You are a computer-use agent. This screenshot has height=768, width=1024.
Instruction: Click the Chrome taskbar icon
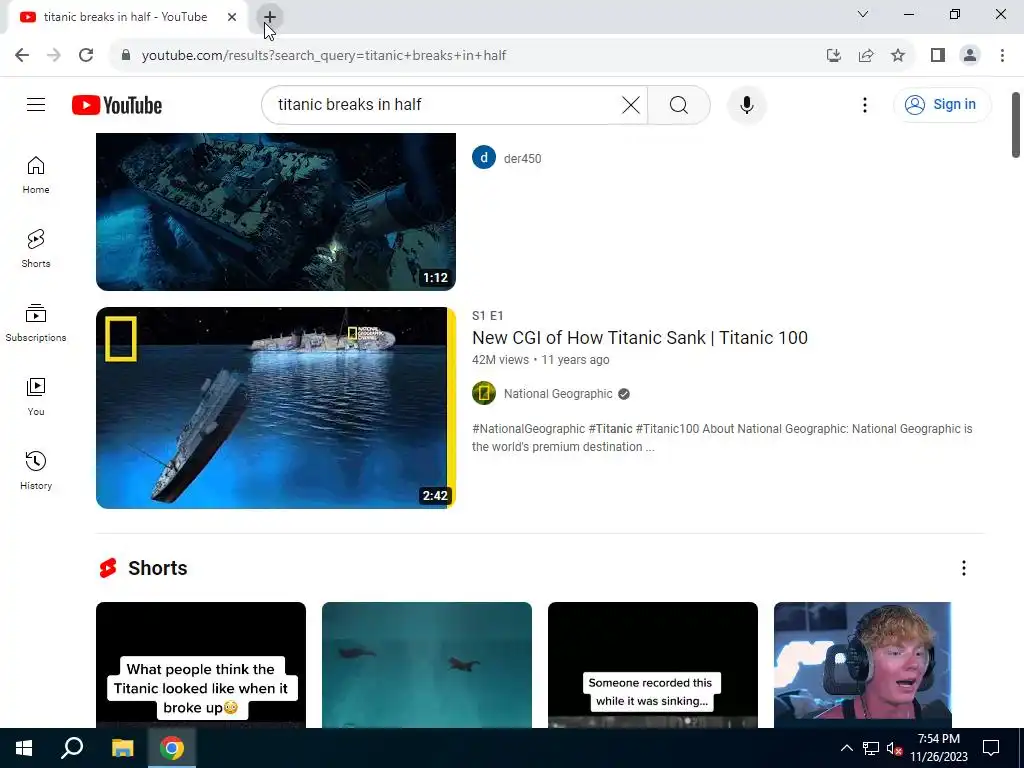pyautogui.click(x=172, y=748)
